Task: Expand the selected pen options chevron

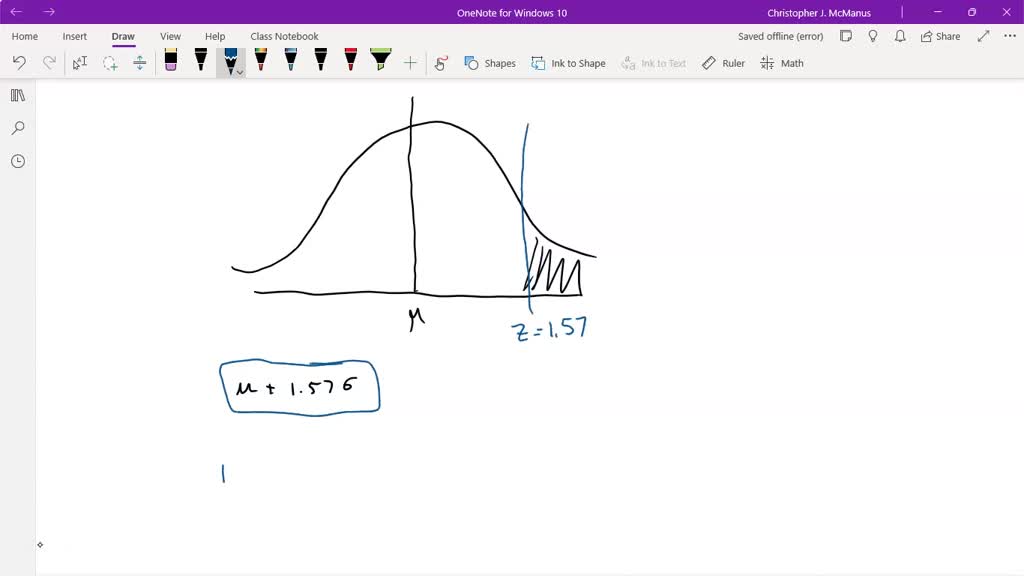Action: [x=240, y=71]
